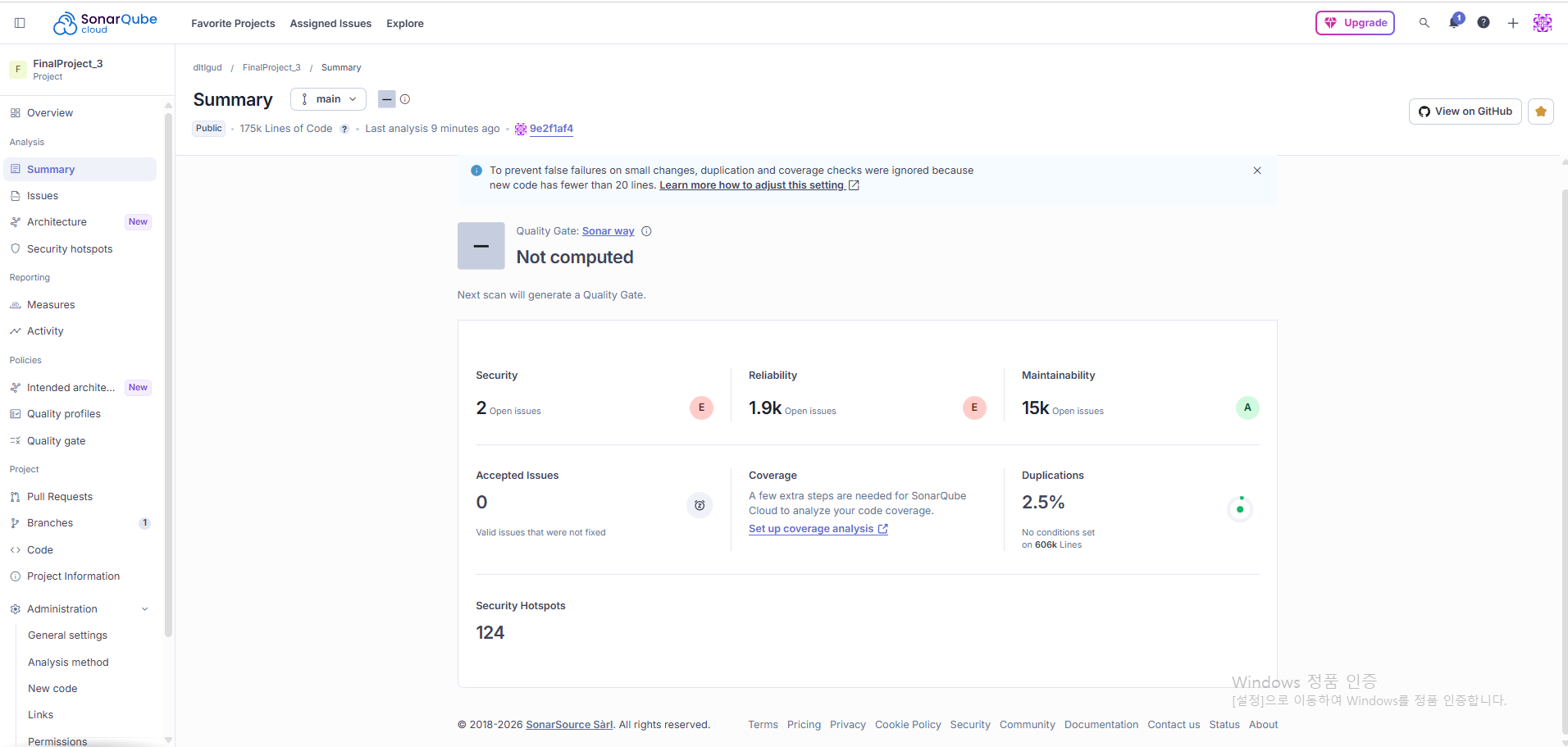Open Assigned Issues in top navigation
The image size is (1568, 747).
pos(330,24)
